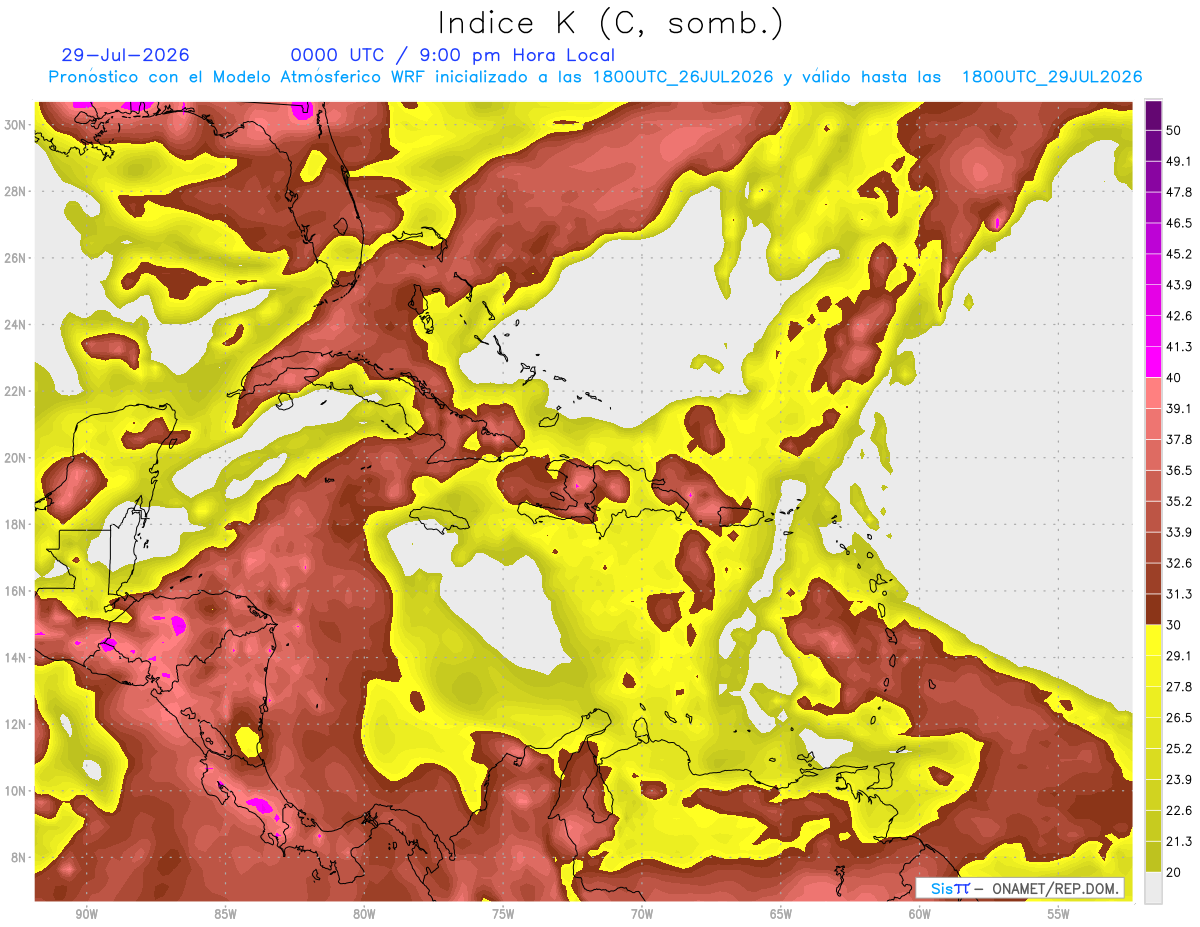Click the latitude label "20N"
Image resolution: width=1200 pixels, height=927 pixels.
(17, 458)
